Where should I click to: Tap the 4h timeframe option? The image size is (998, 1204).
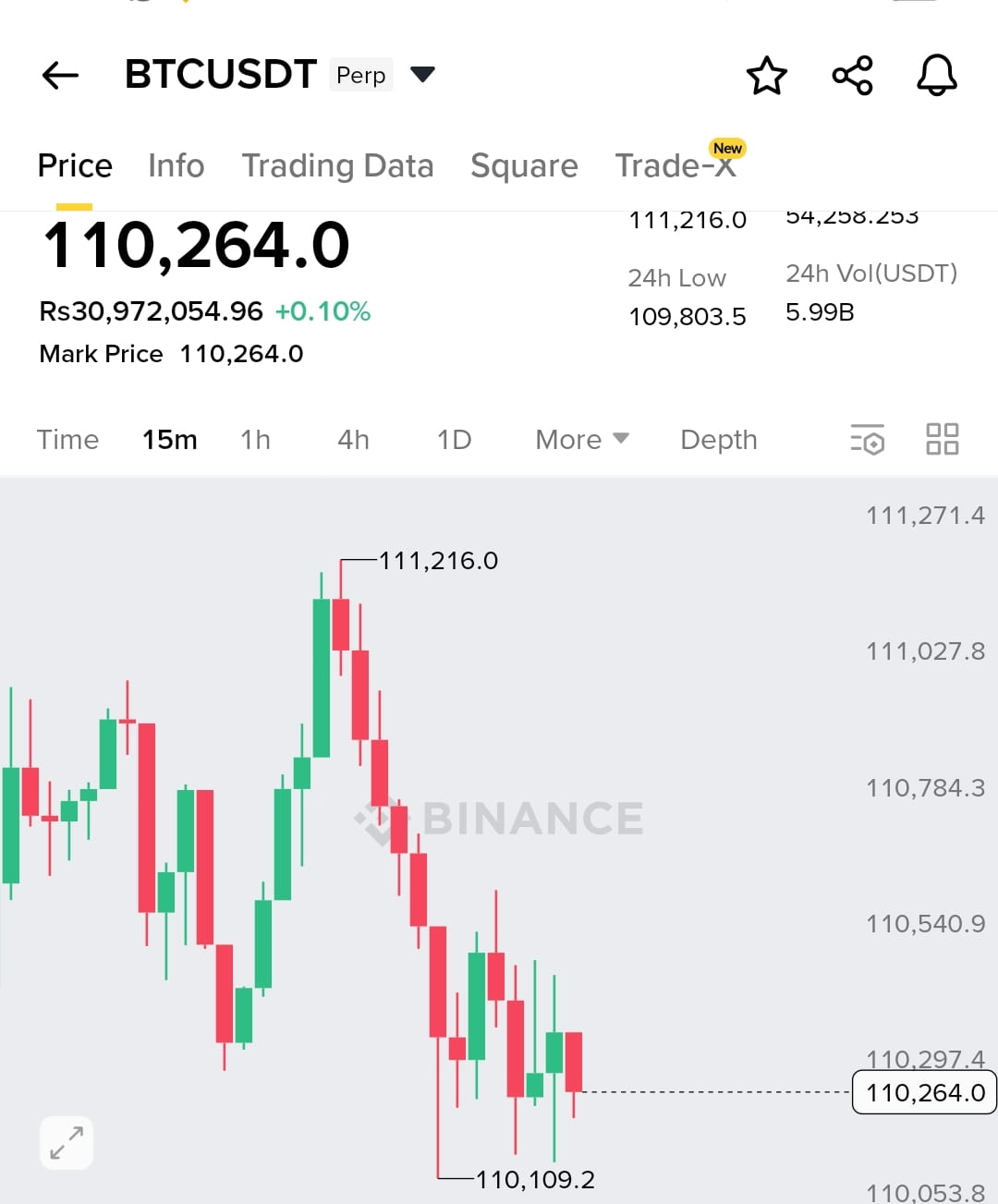(x=352, y=440)
